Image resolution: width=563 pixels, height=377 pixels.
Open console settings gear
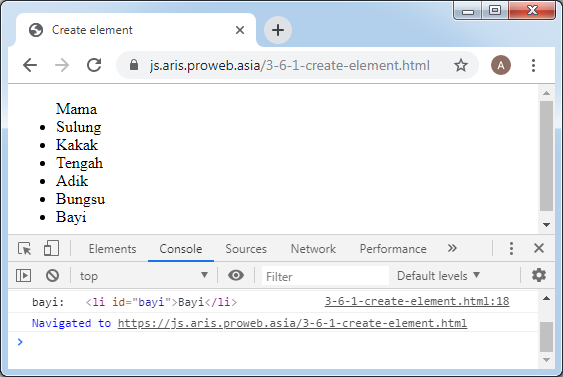(539, 275)
